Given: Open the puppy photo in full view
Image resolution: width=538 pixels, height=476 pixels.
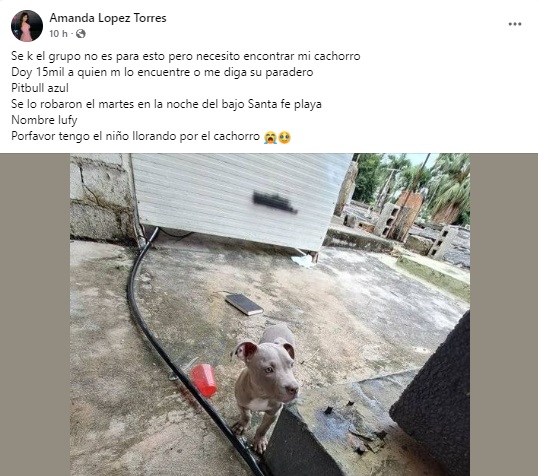Looking at the screenshot, I should [270, 314].
